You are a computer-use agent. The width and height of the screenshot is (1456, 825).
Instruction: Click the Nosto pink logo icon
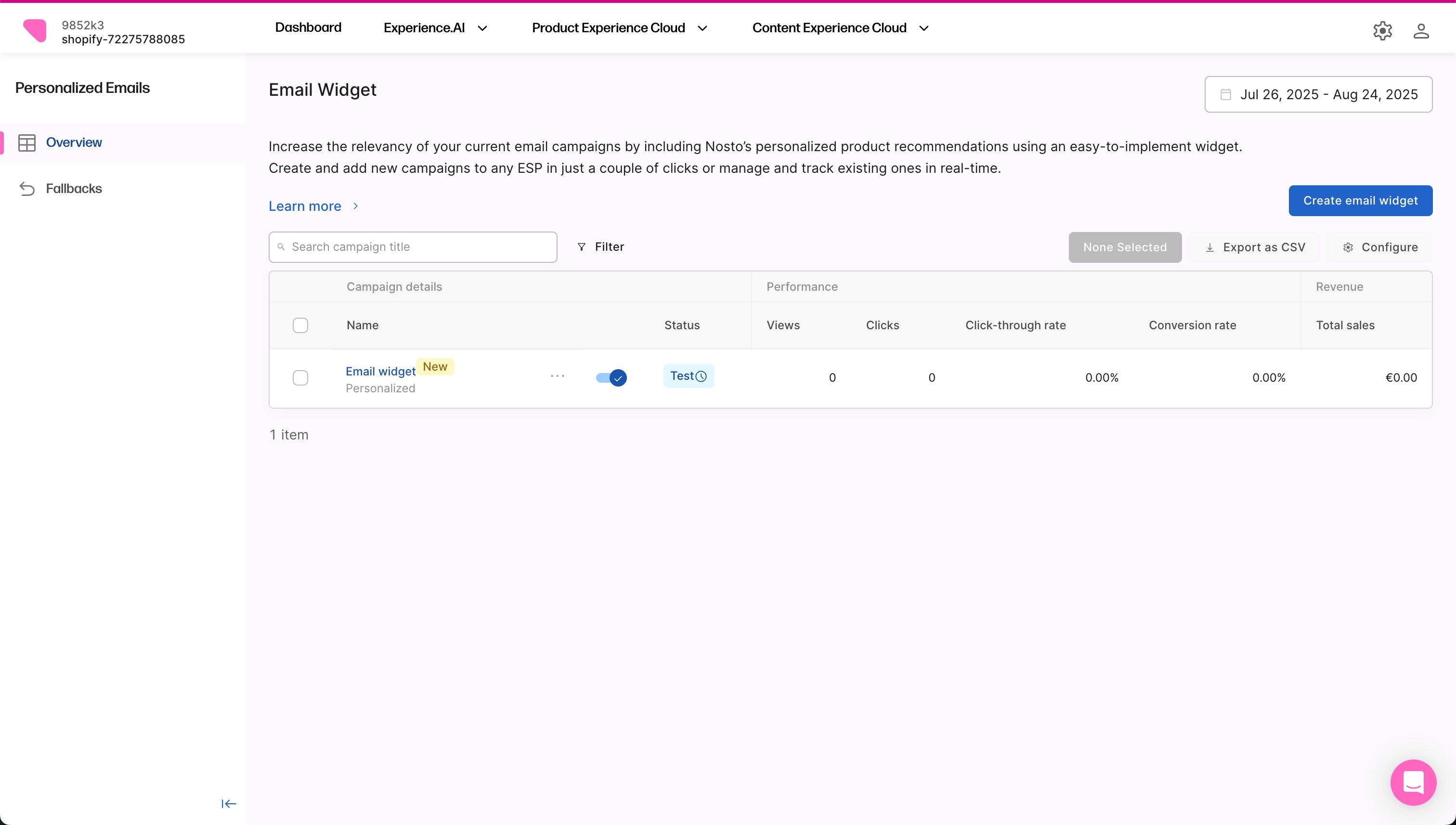pos(35,31)
